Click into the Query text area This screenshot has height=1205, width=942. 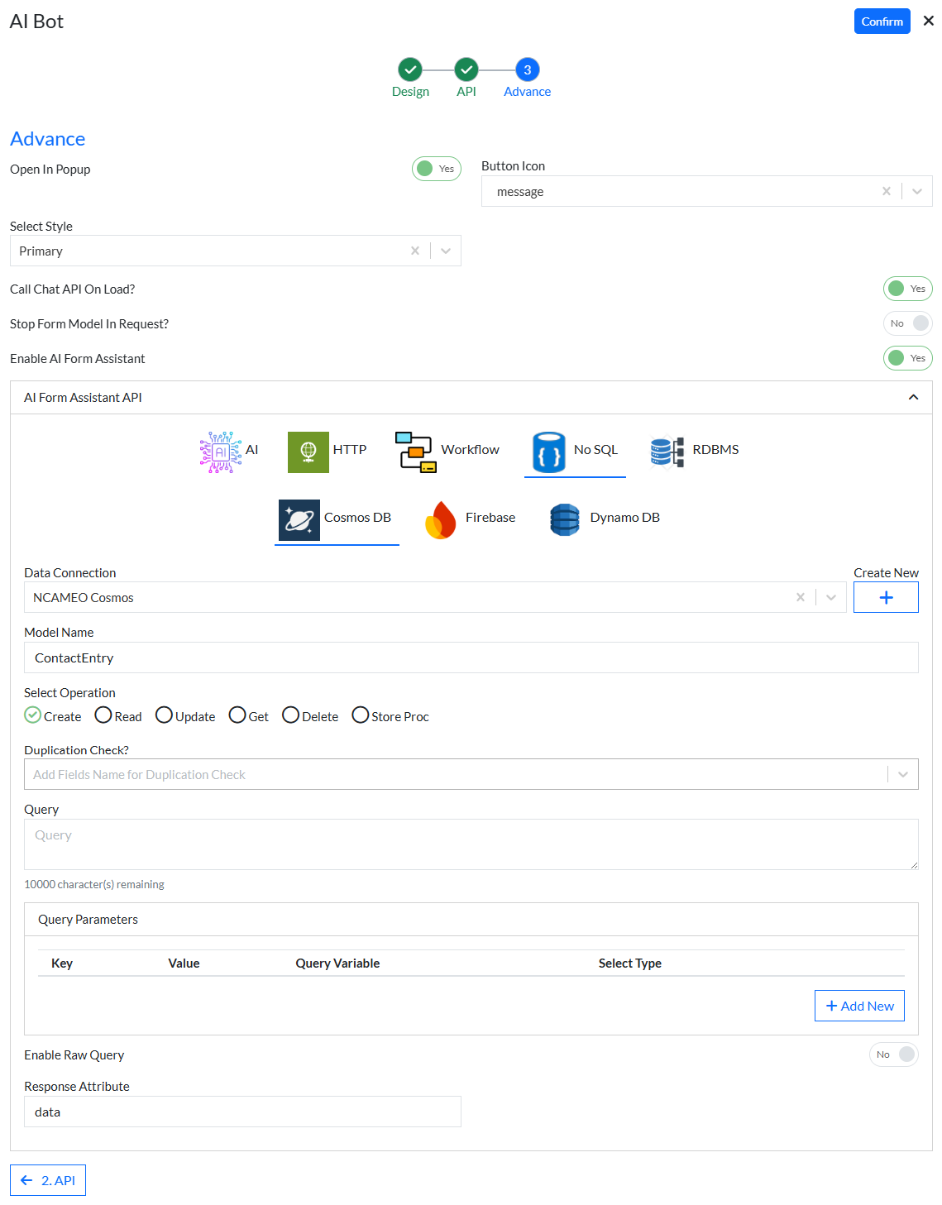(470, 844)
